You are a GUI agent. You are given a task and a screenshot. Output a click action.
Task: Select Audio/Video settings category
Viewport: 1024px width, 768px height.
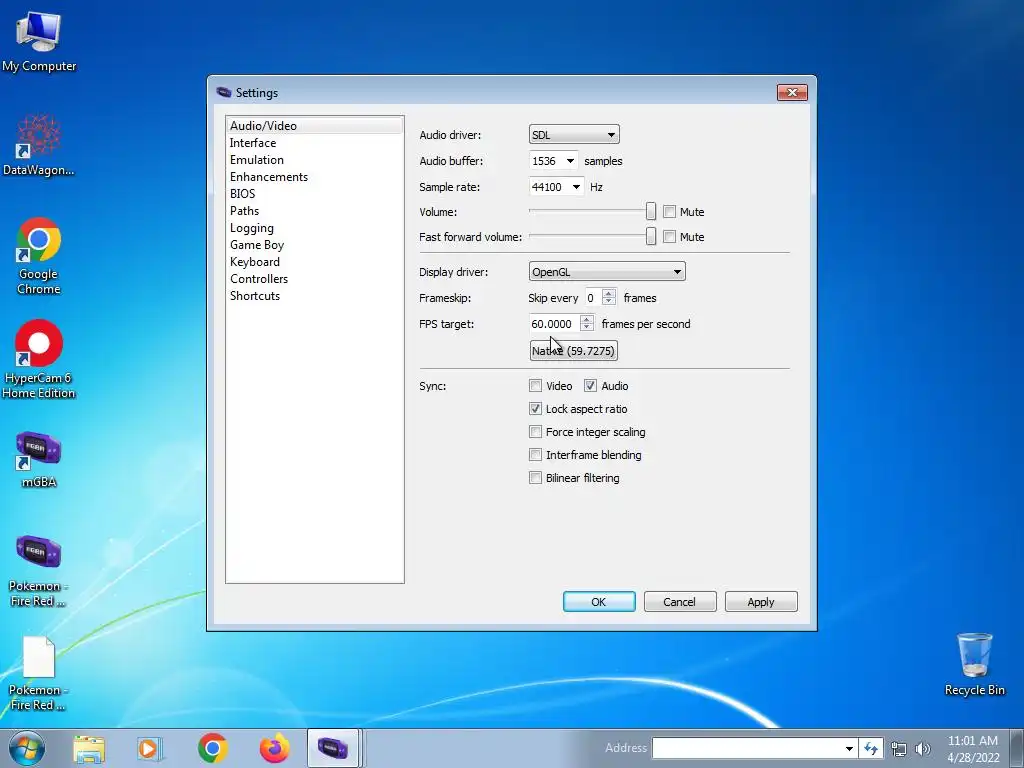[315, 125]
